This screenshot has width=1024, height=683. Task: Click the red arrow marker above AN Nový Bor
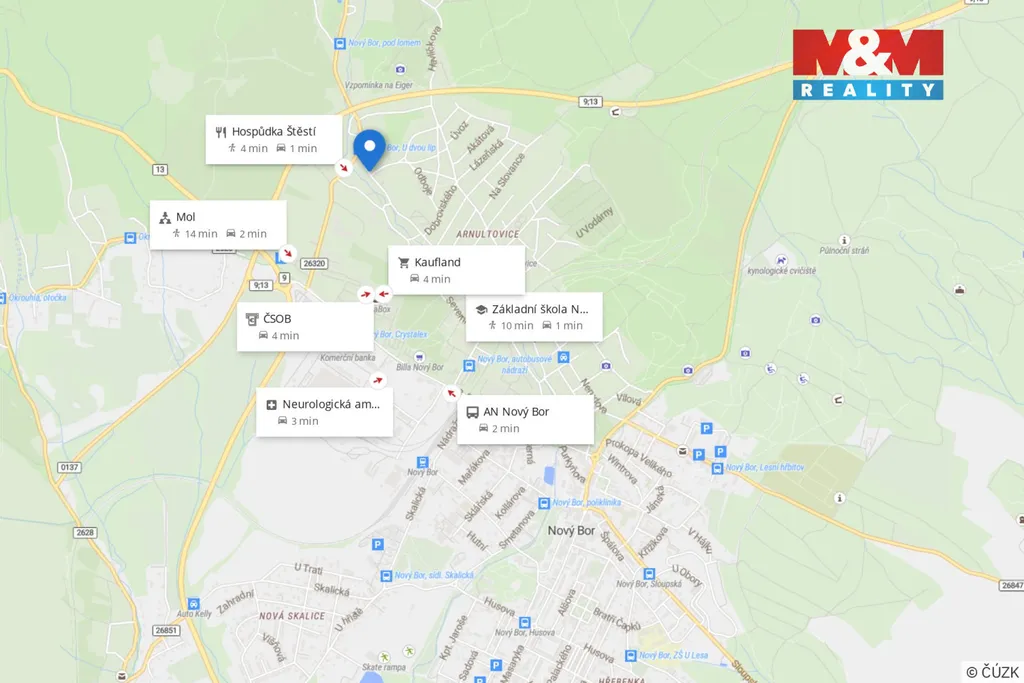[451, 393]
